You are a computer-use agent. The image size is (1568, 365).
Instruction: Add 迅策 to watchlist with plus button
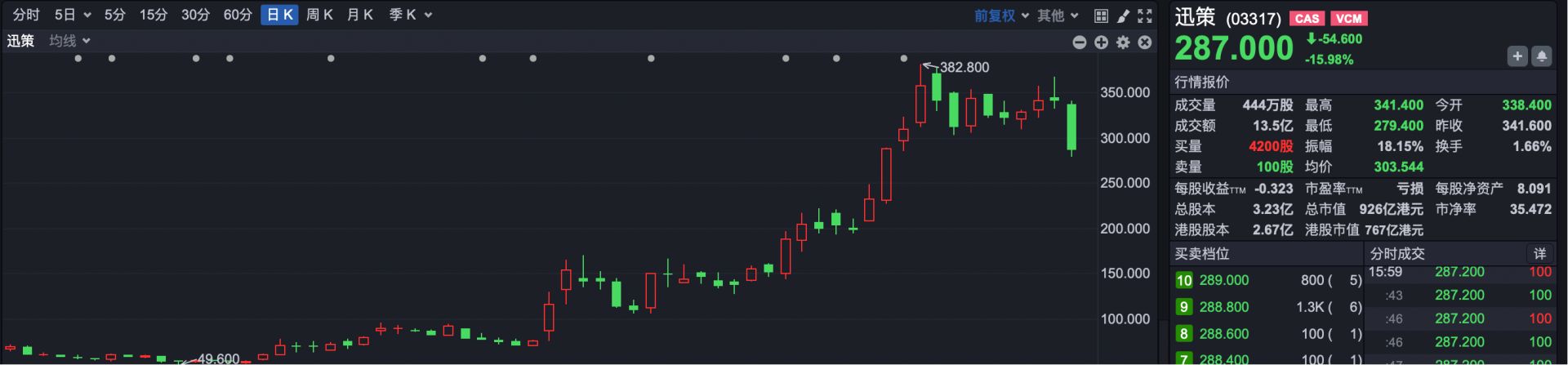(1517, 56)
